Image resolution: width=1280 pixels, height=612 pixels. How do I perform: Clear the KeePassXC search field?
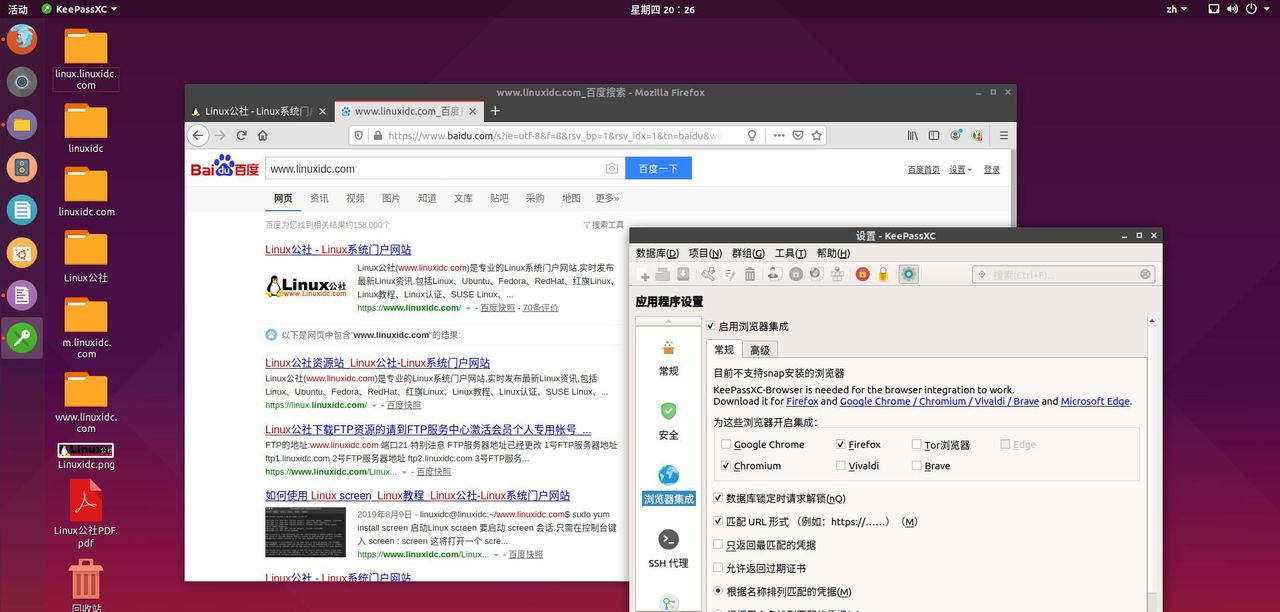pyautogui.click(x=1145, y=275)
